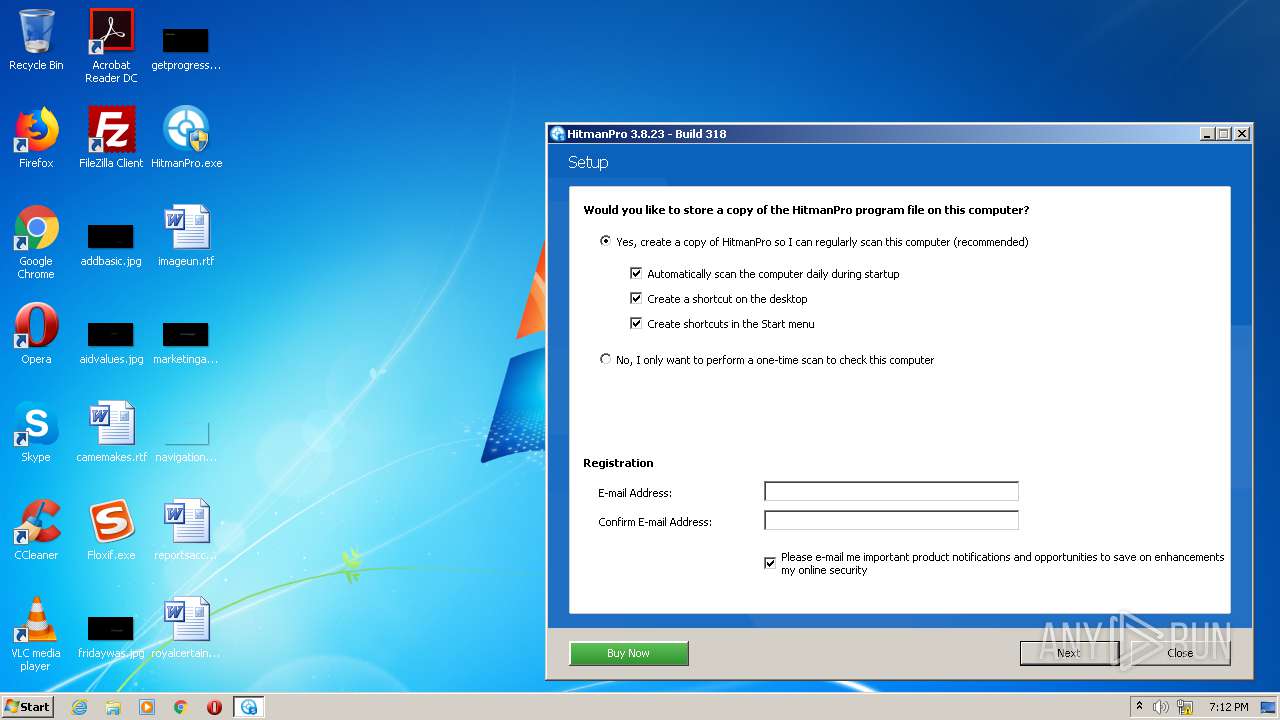1280x720 pixels.
Task: Select Floxif.exe desktop icon
Action: [x=111, y=529]
